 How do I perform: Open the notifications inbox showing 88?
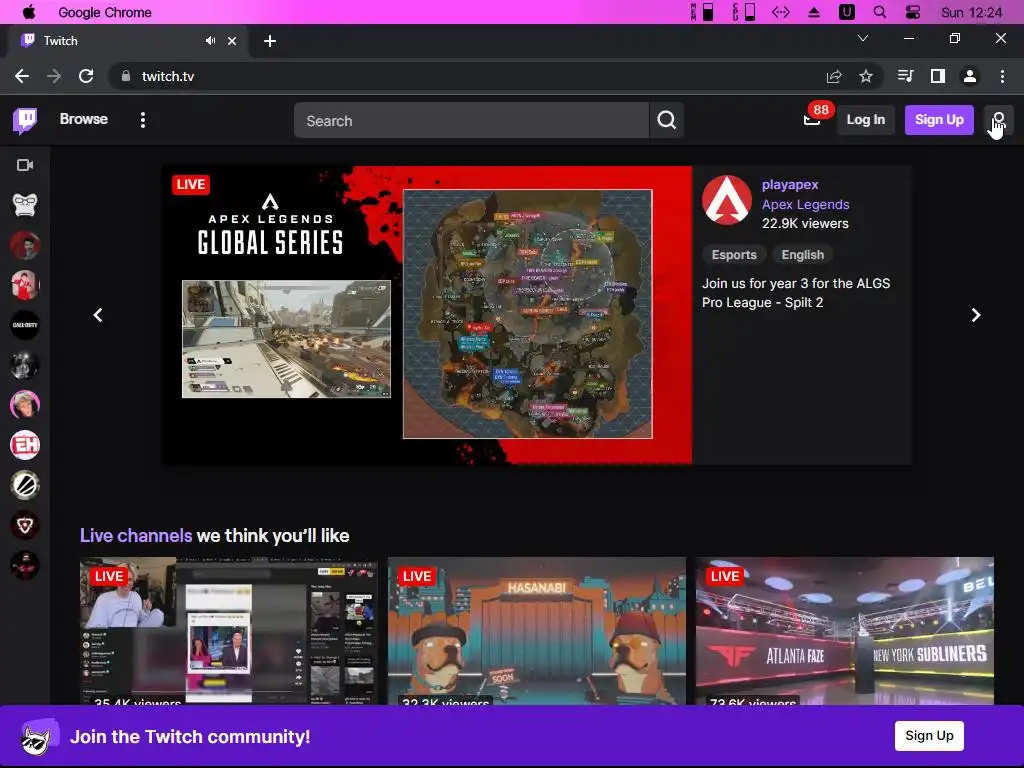(x=812, y=120)
